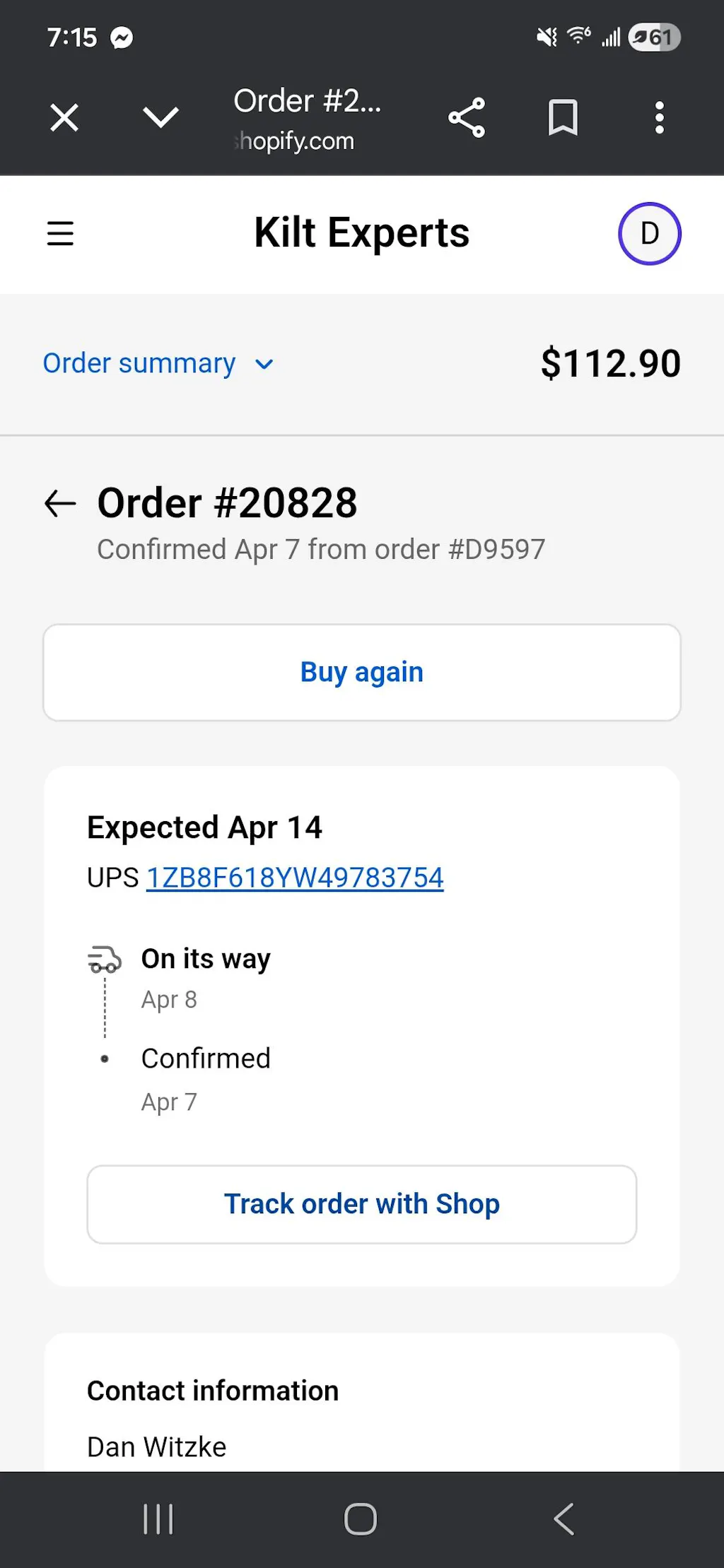724x1568 pixels.
Task: Tap the Order summary chevron arrow
Action: 264,365
